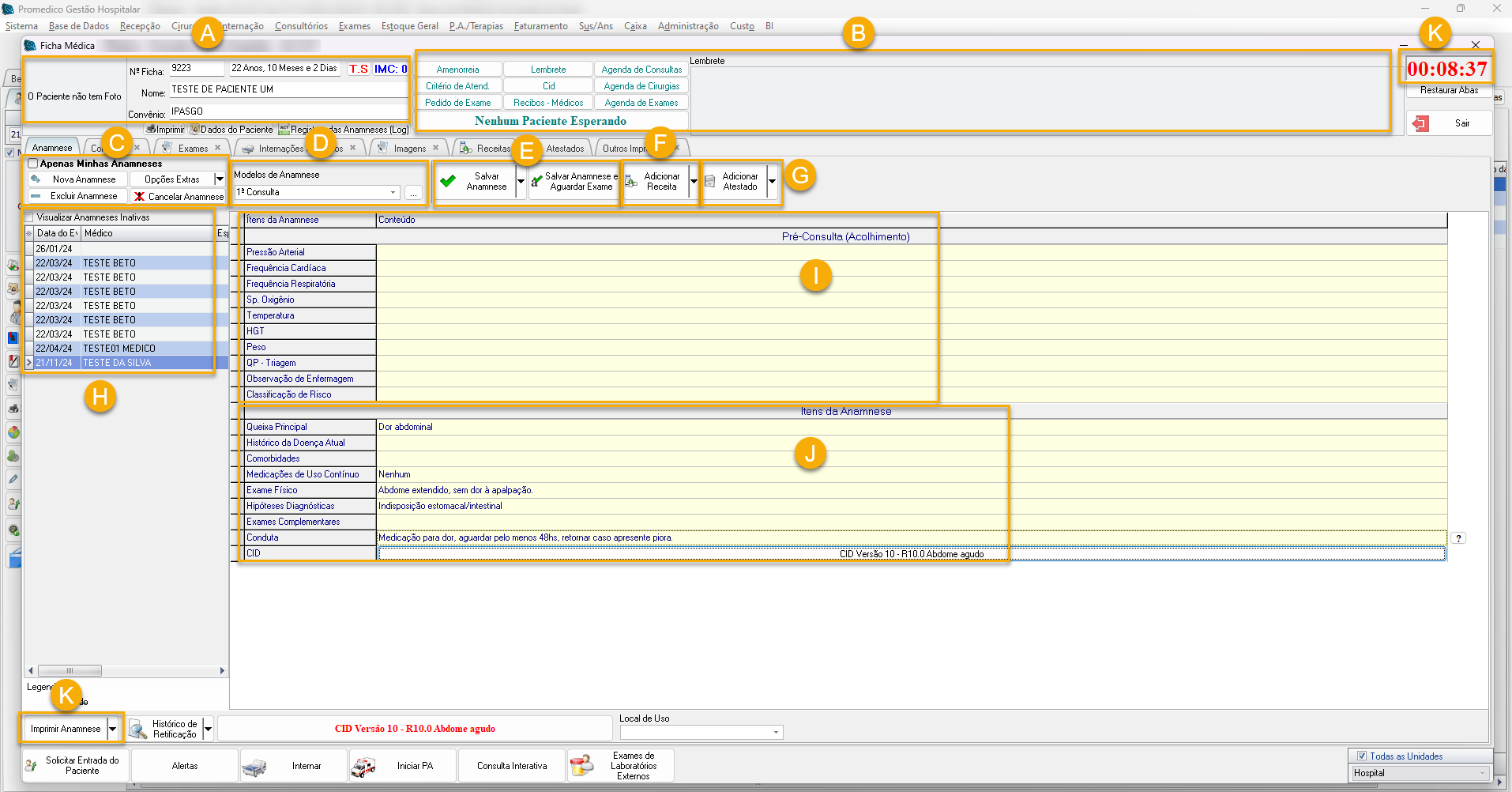Click the Iniciar PA ambulance icon
1512x792 pixels.
(363, 766)
